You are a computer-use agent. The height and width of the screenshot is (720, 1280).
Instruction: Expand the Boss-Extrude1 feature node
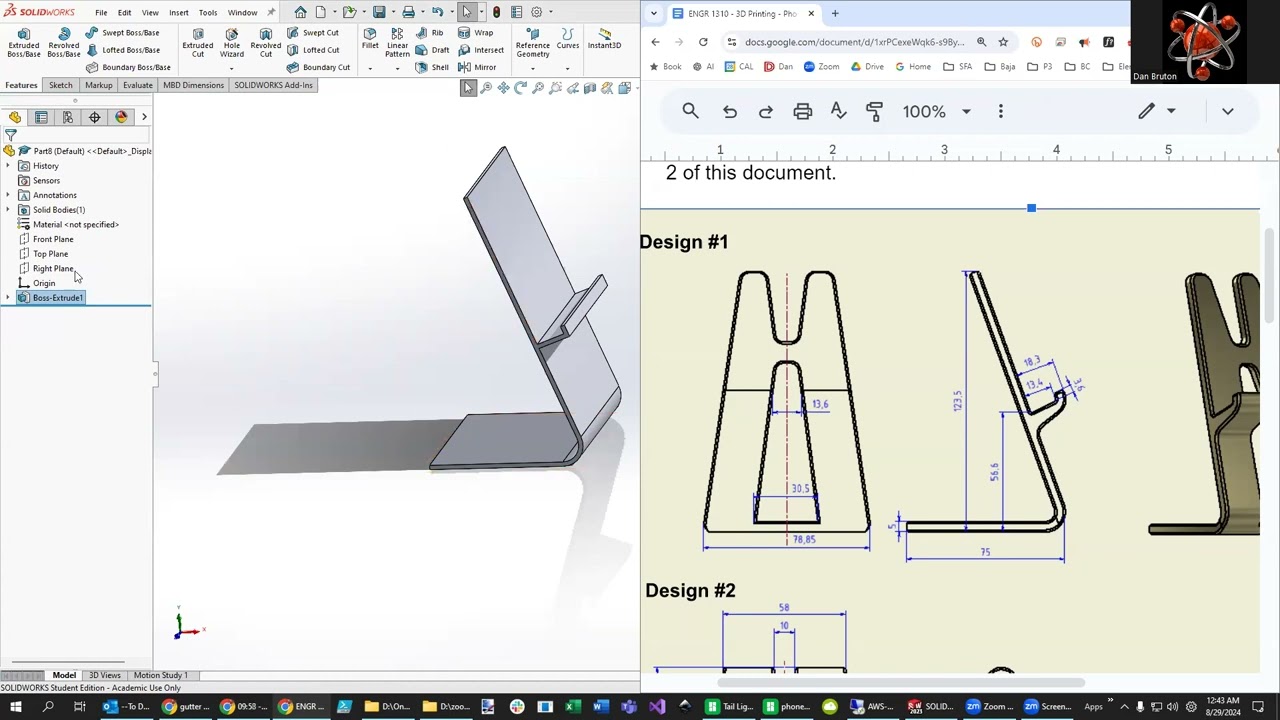click(x=8, y=298)
